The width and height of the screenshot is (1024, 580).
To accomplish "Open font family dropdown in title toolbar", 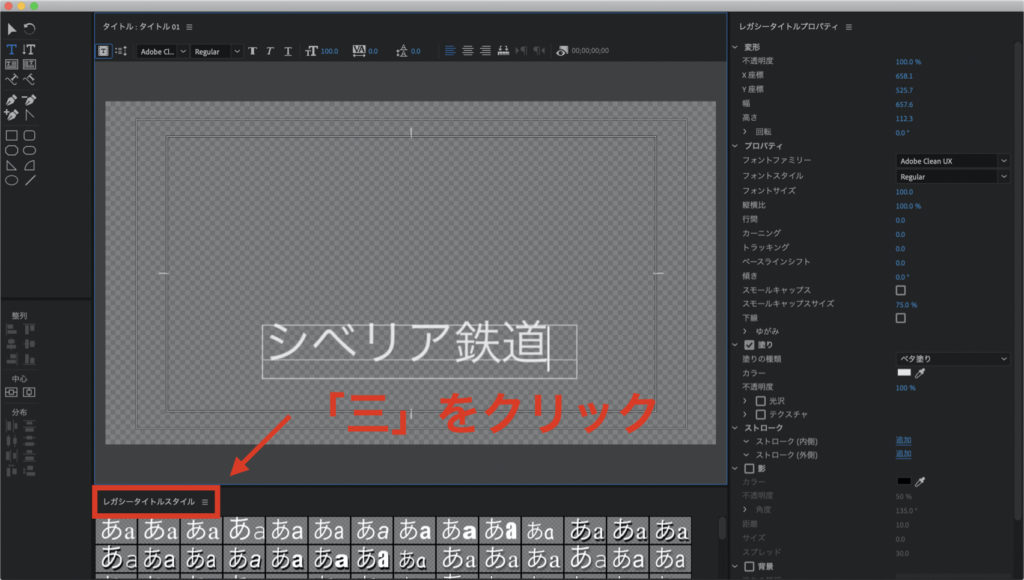I will pyautogui.click(x=163, y=52).
